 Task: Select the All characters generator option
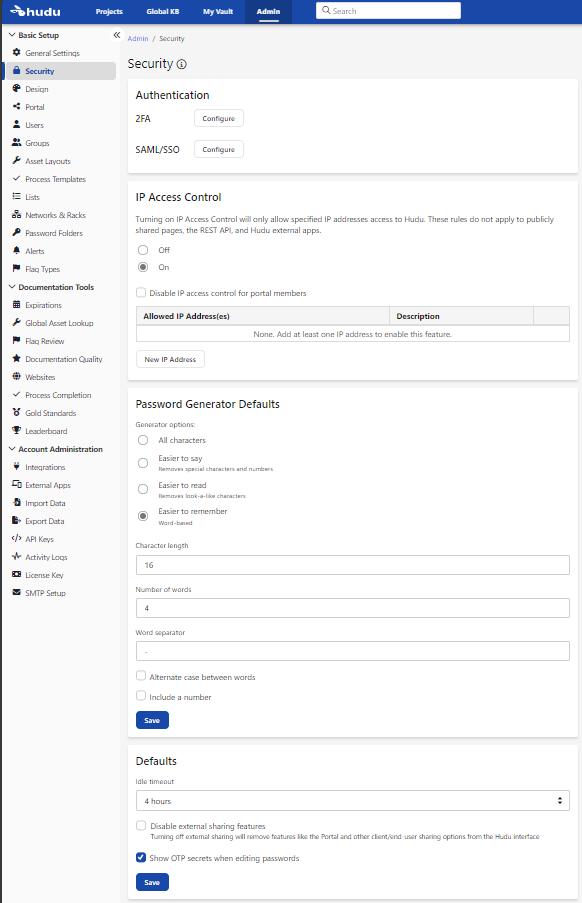[141, 440]
